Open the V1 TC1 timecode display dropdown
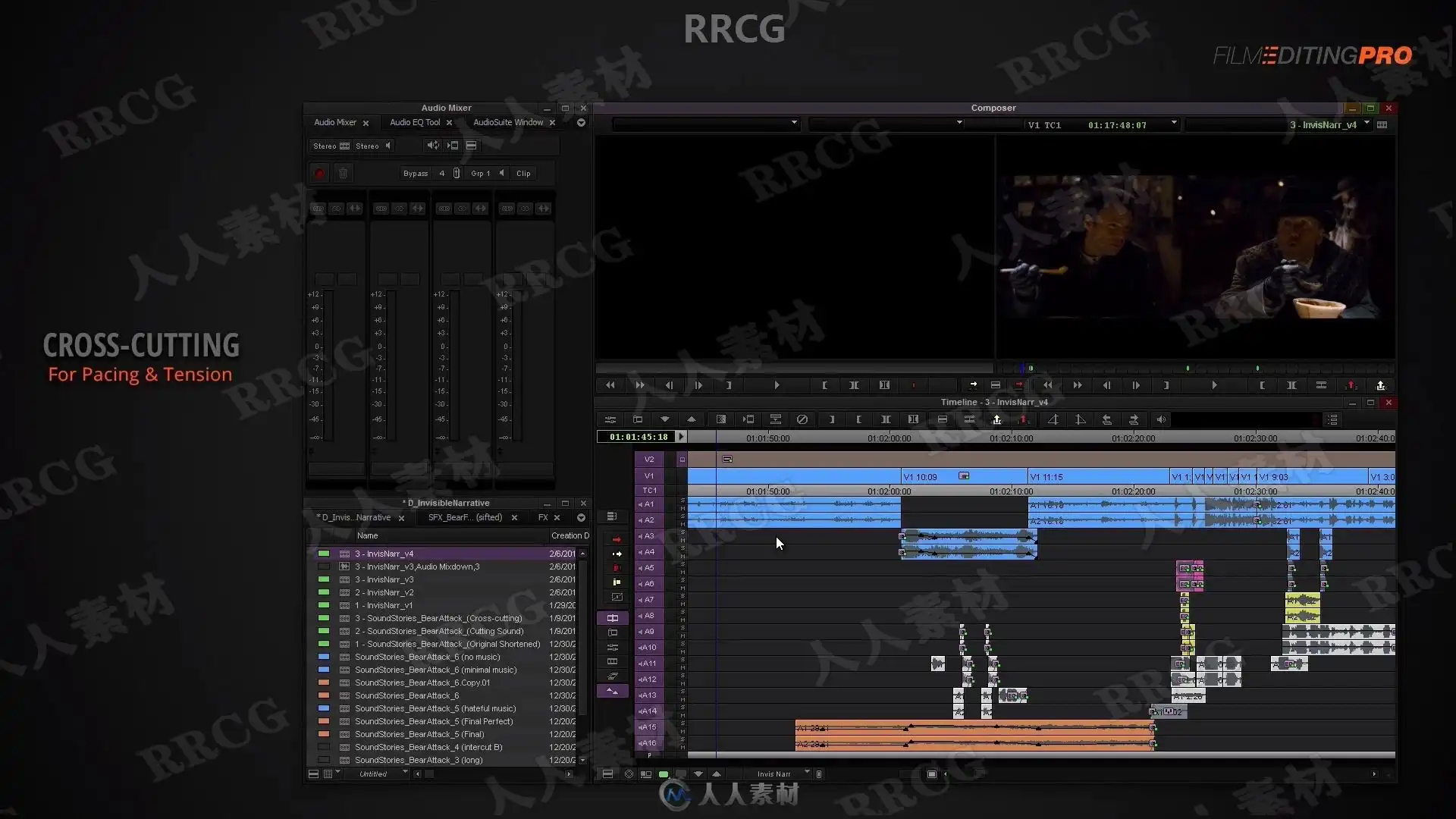The width and height of the screenshot is (1456, 819). click(x=1174, y=124)
